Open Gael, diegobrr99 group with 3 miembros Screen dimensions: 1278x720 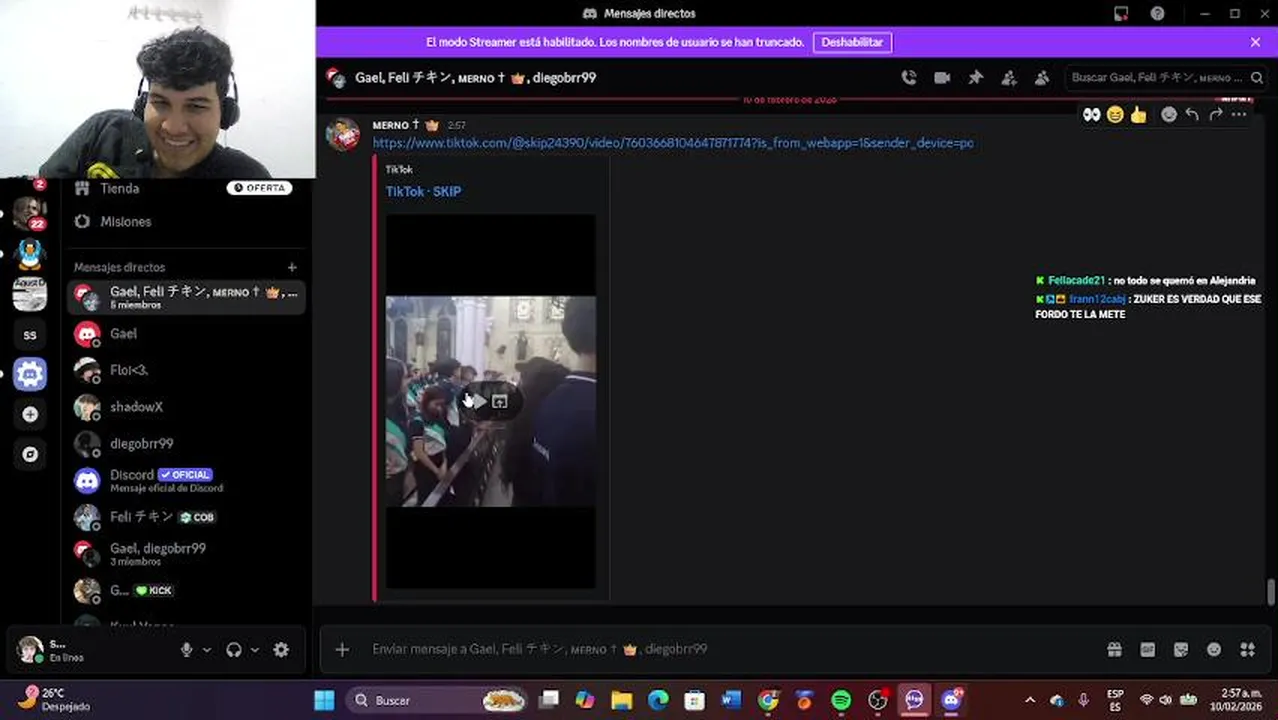click(x=186, y=553)
